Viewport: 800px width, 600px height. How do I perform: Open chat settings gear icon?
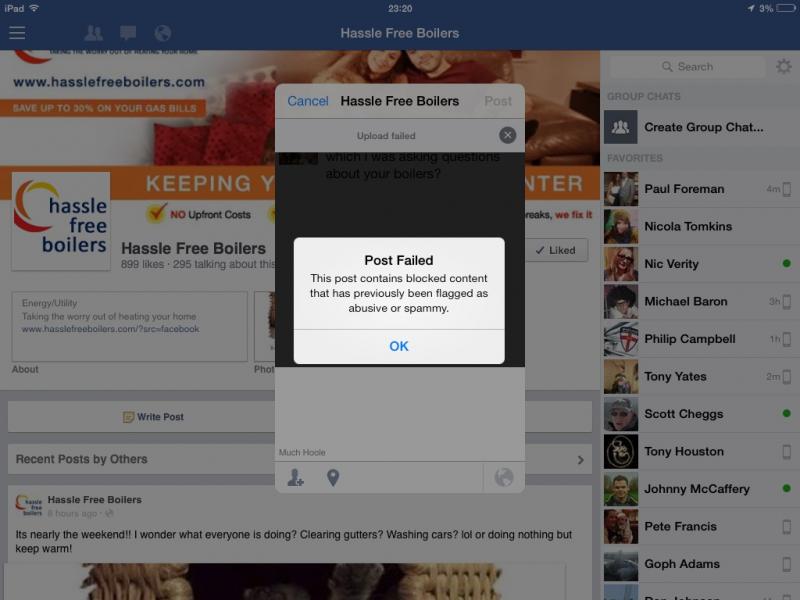click(x=783, y=66)
